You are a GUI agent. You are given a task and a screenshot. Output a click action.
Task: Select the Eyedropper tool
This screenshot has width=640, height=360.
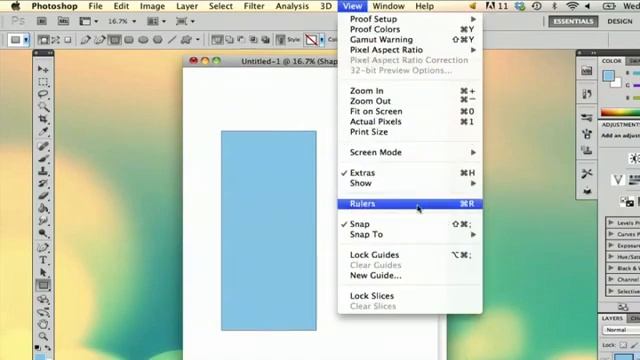click(x=43, y=131)
